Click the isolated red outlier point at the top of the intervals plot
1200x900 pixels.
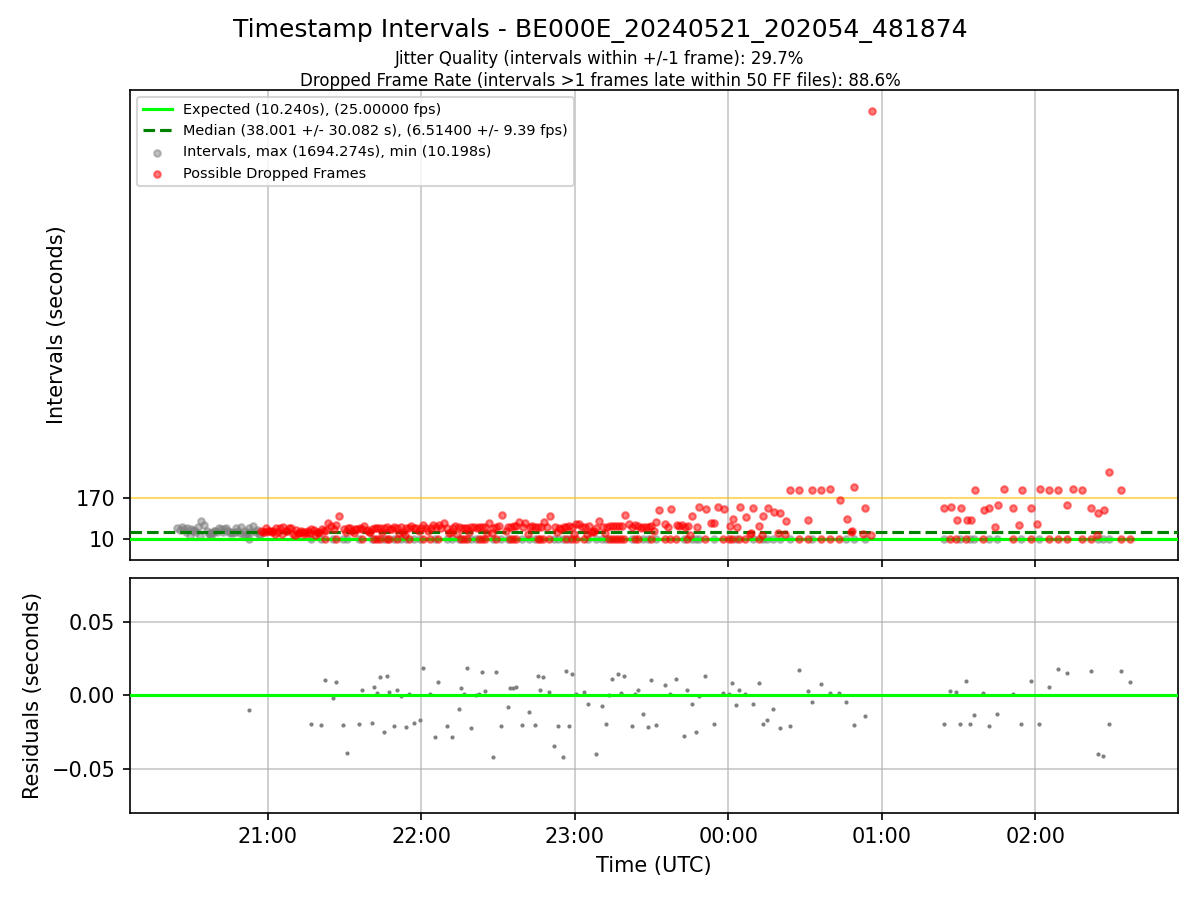(x=872, y=111)
